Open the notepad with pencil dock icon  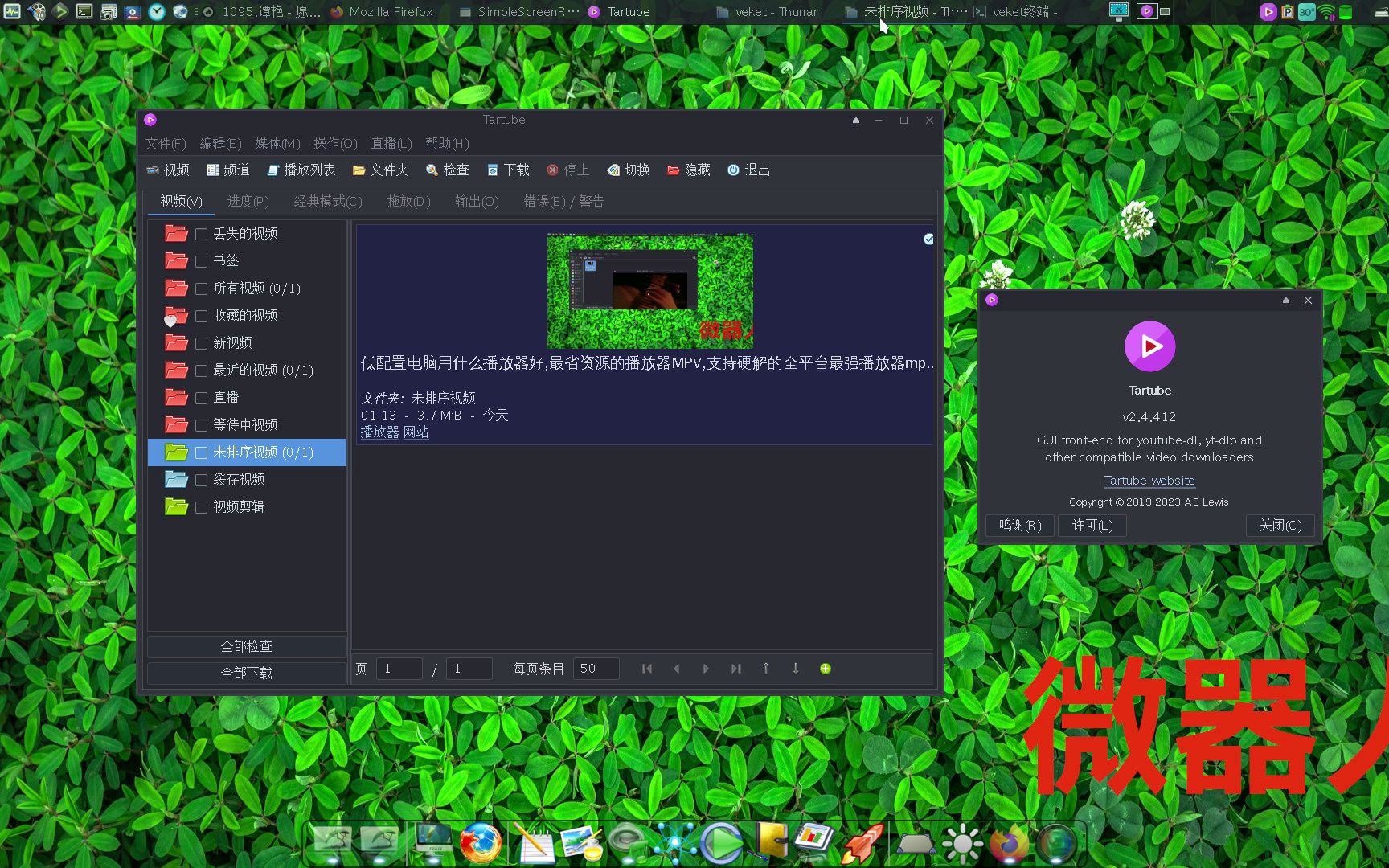tap(534, 842)
